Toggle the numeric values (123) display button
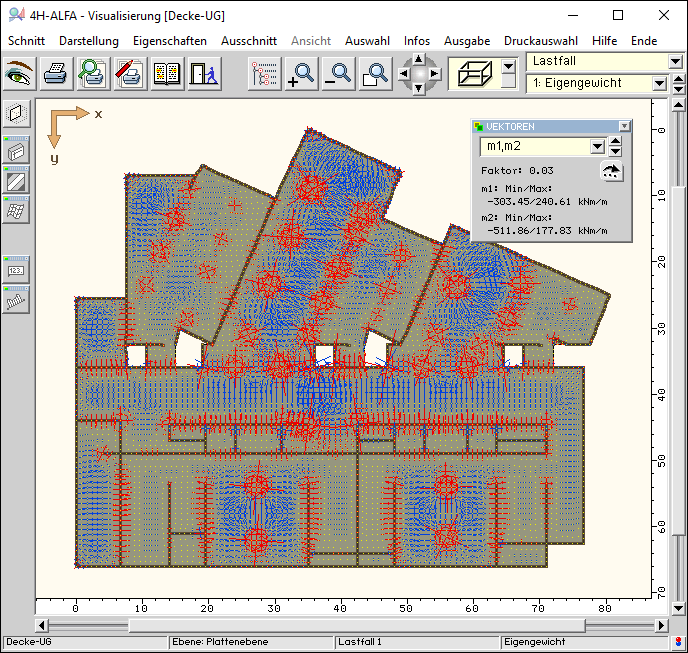The height and width of the screenshot is (653, 688). tap(16, 270)
